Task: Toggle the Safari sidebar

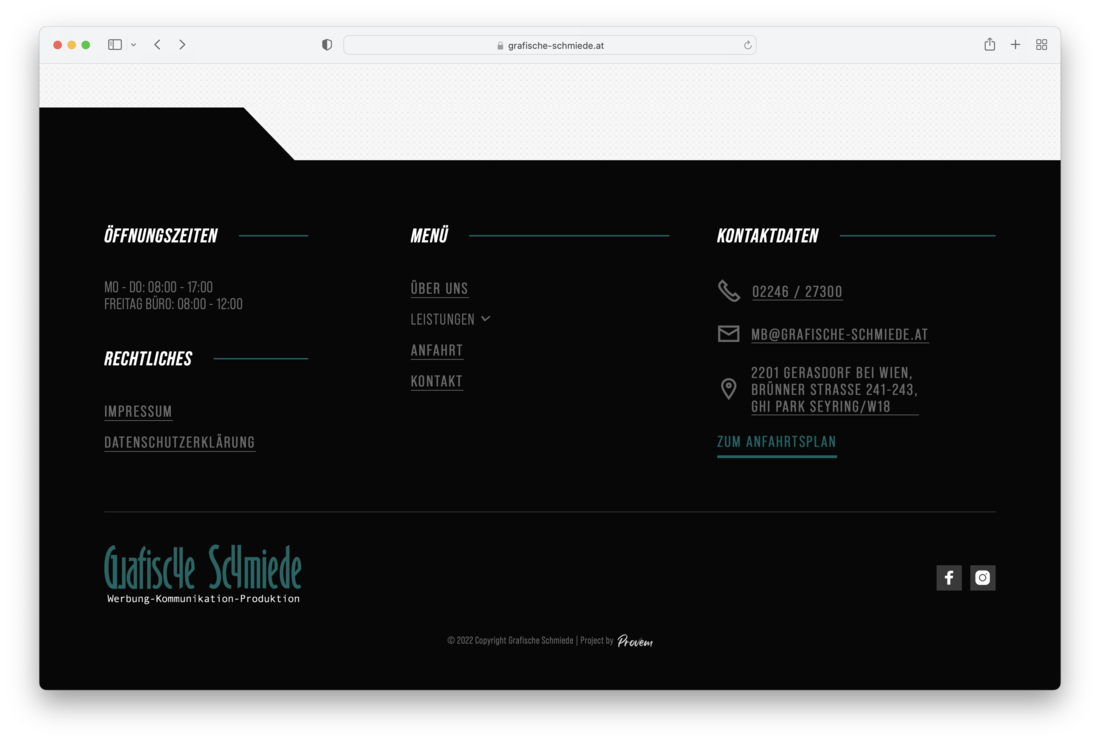Action: 115,45
